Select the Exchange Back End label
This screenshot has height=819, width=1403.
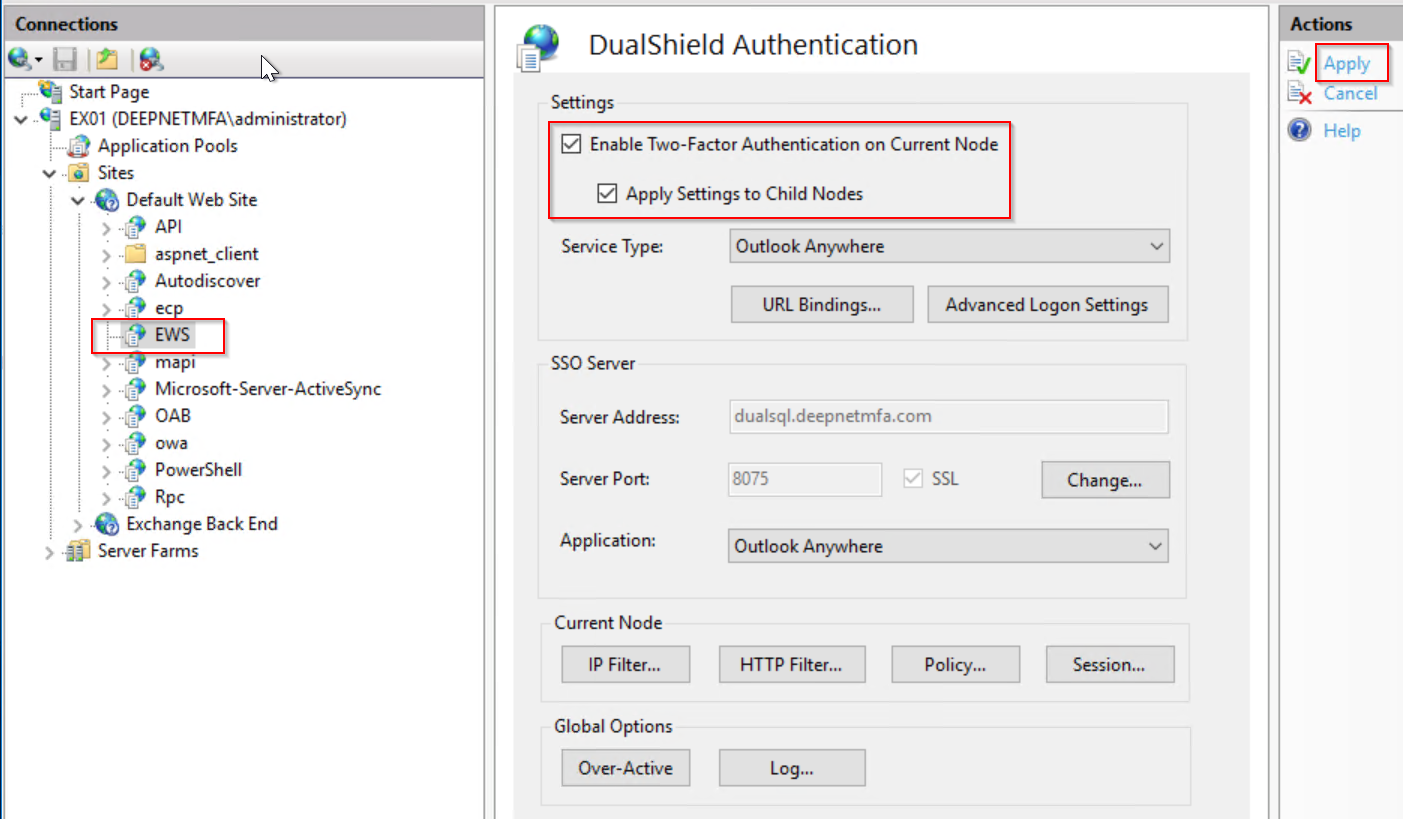(x=202, y=524)
